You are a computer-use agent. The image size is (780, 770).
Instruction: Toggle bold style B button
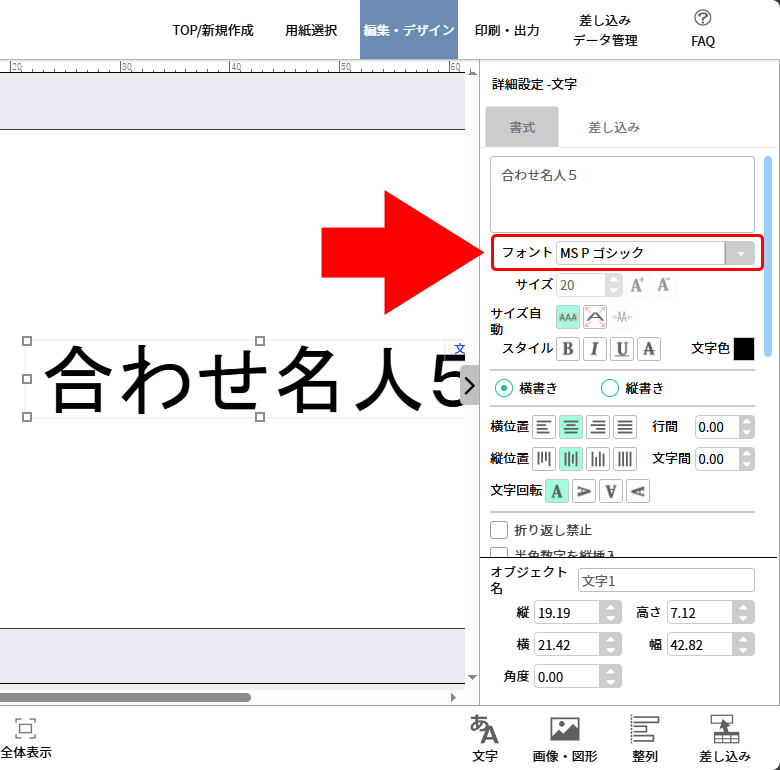(x=568, y=349)
